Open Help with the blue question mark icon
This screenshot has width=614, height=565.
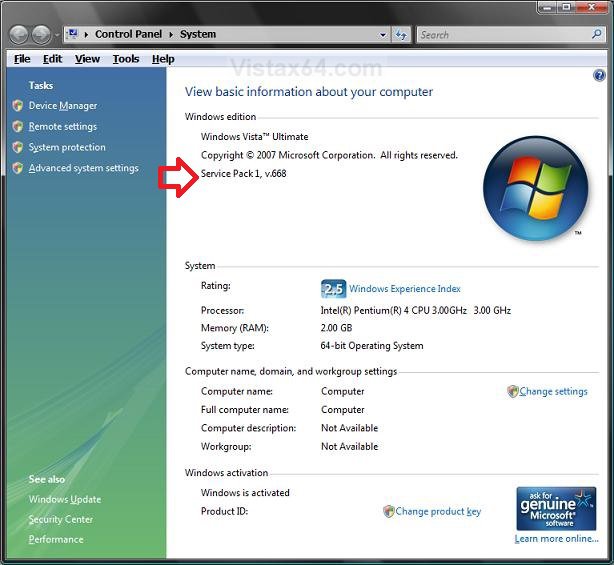pyautogui.click(x=599, y=75)
